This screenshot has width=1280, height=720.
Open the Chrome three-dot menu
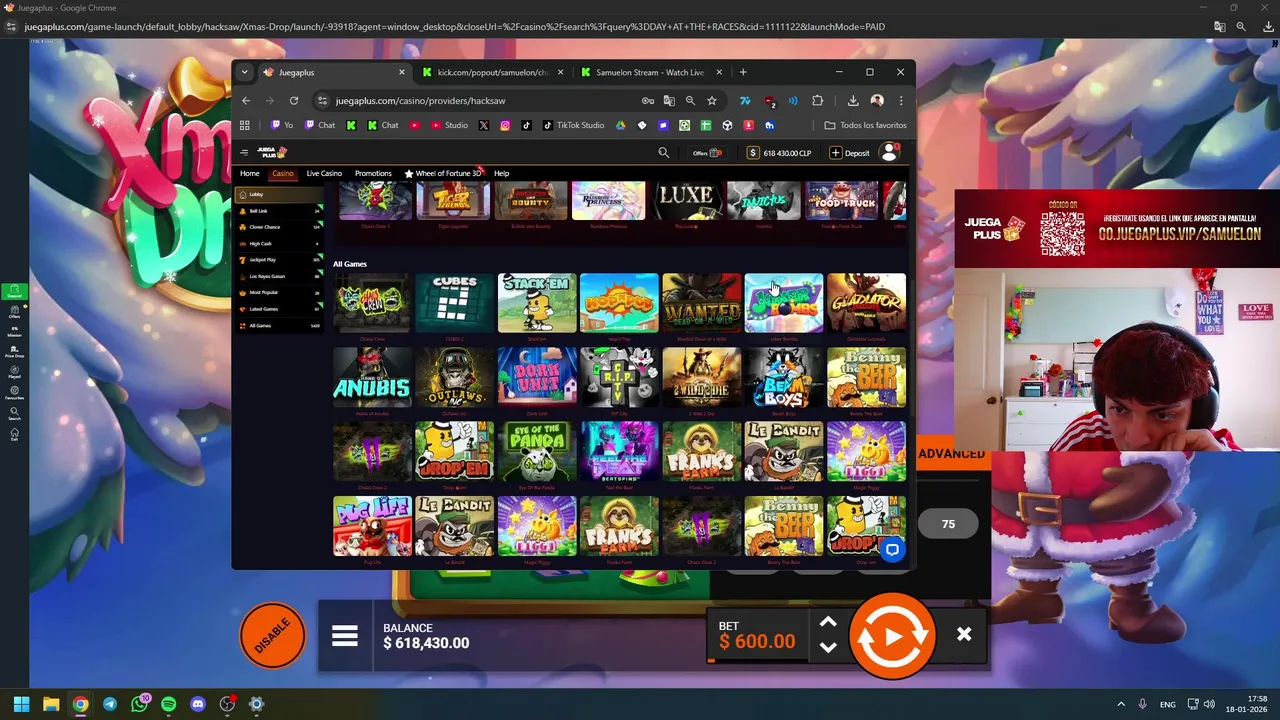[x=901, y=101]
